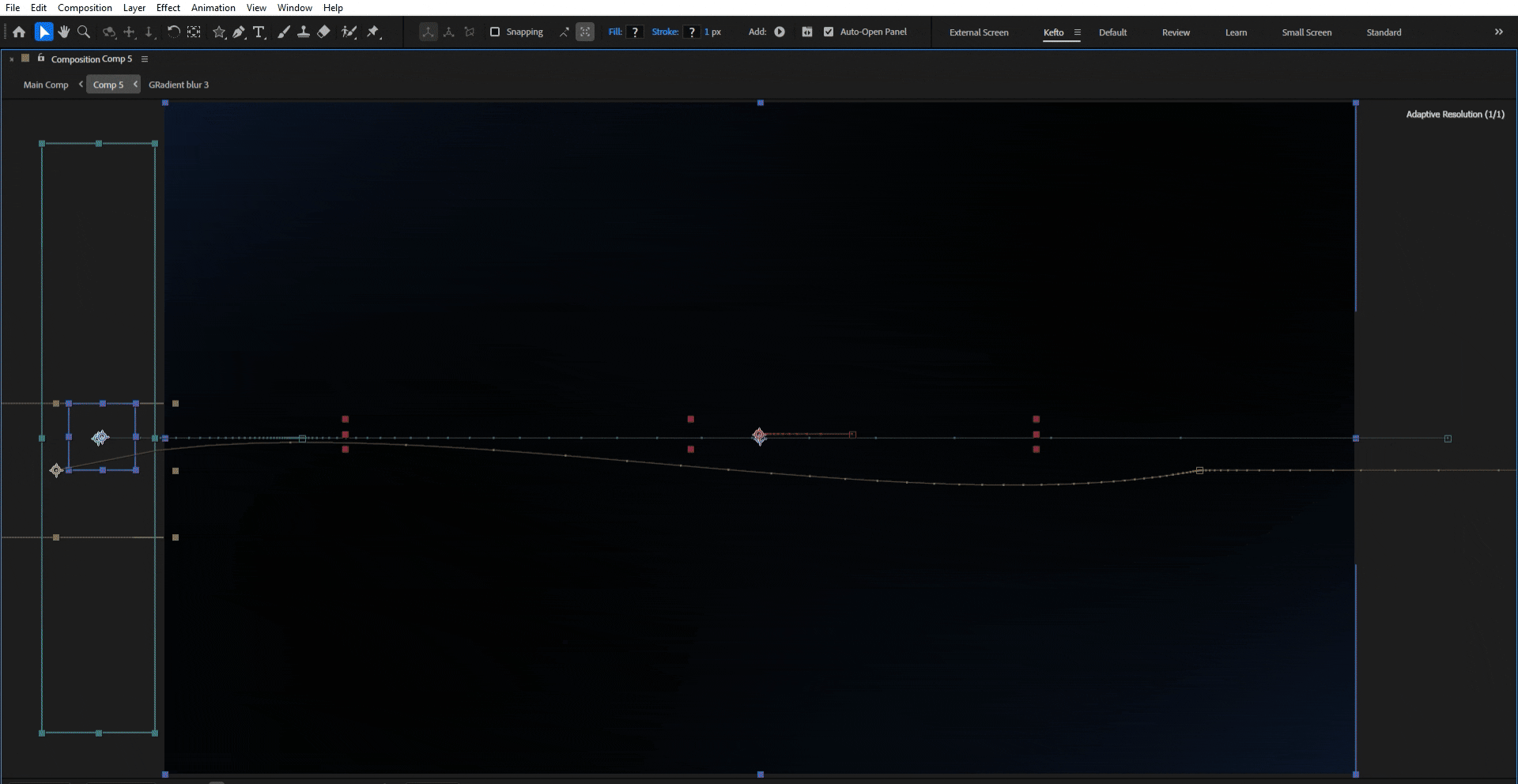Click the Add shape play-arrow button

[780, 32]
